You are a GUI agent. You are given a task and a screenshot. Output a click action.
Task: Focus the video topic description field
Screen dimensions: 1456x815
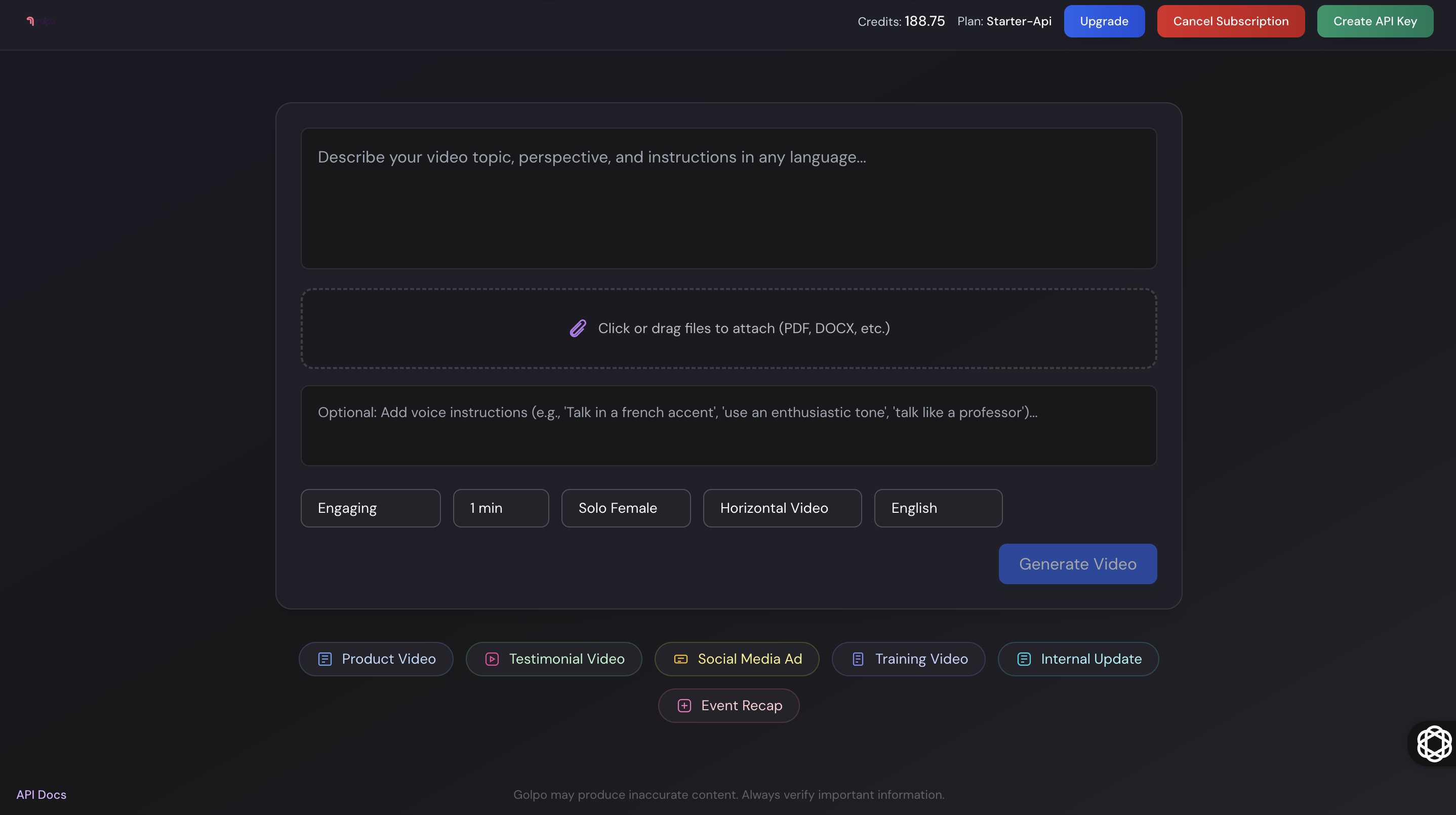click(x=729, y=198)
